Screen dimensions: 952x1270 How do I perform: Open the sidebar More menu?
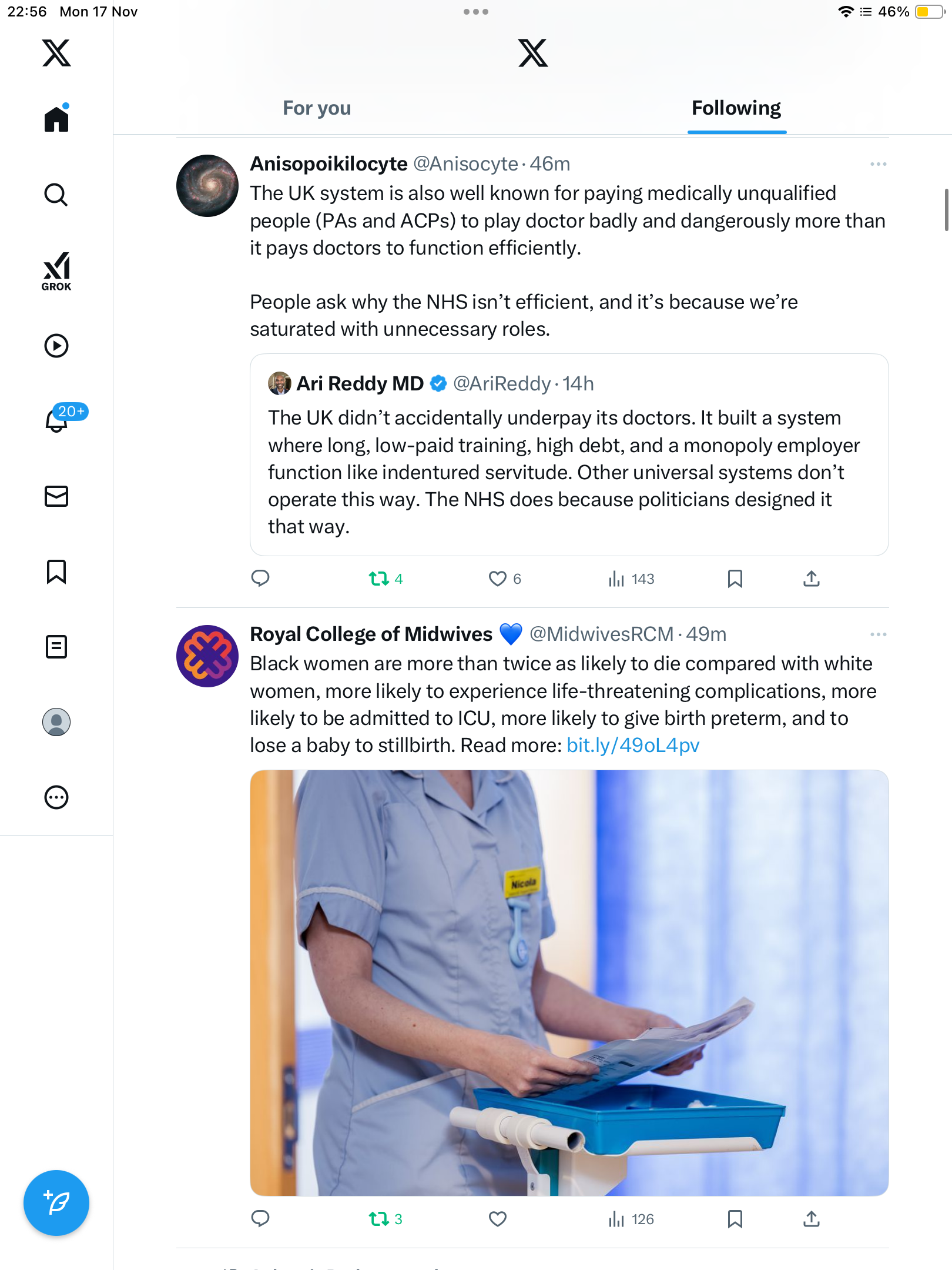56,797
